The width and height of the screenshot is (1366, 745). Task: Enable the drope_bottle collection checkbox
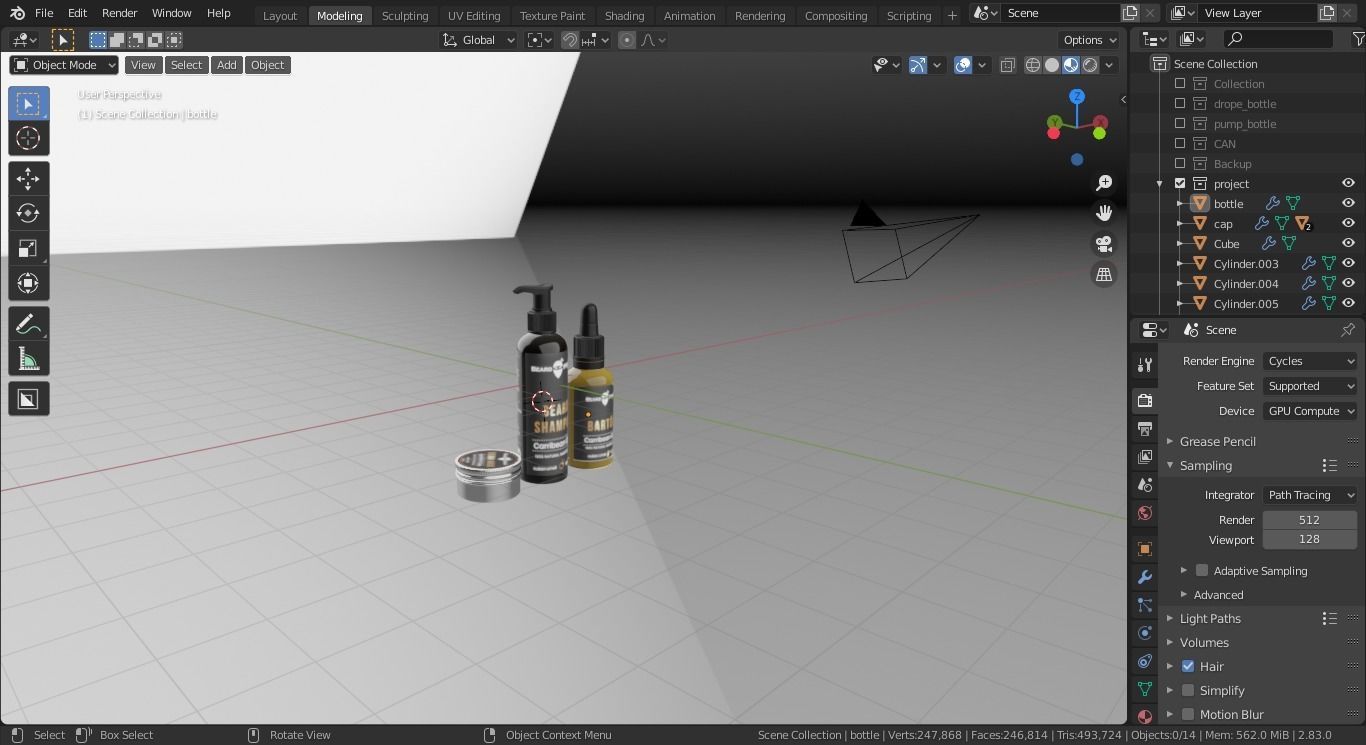click(x=1180, y=103)
